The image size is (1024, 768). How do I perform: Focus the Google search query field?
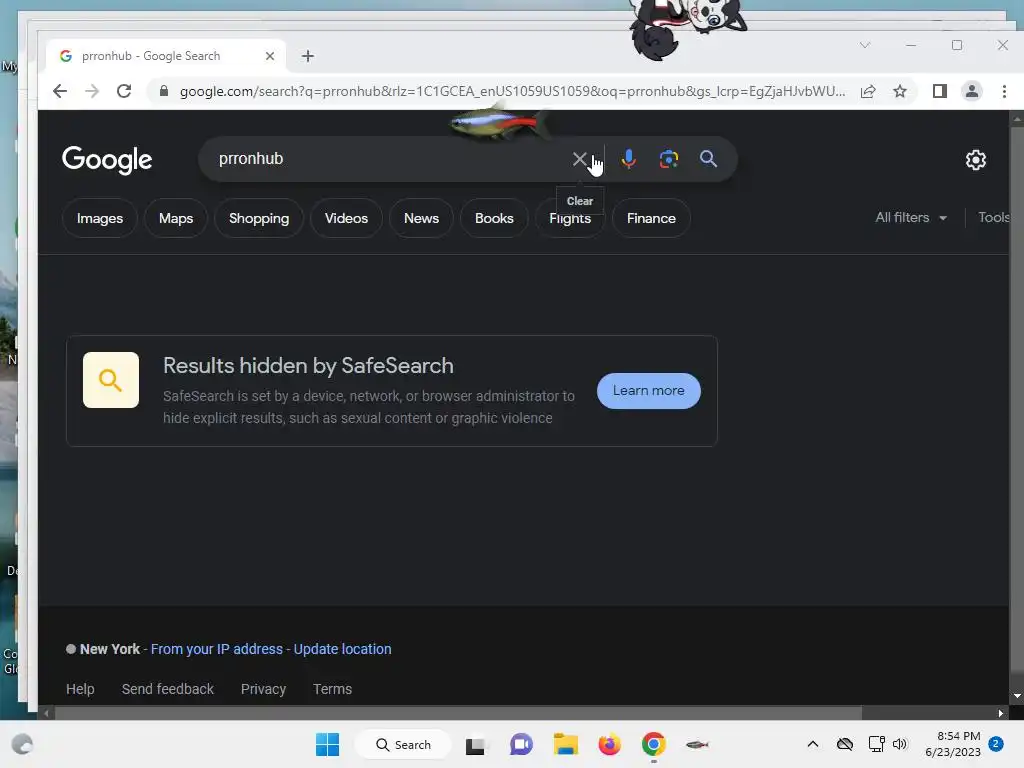click(391, 159)
